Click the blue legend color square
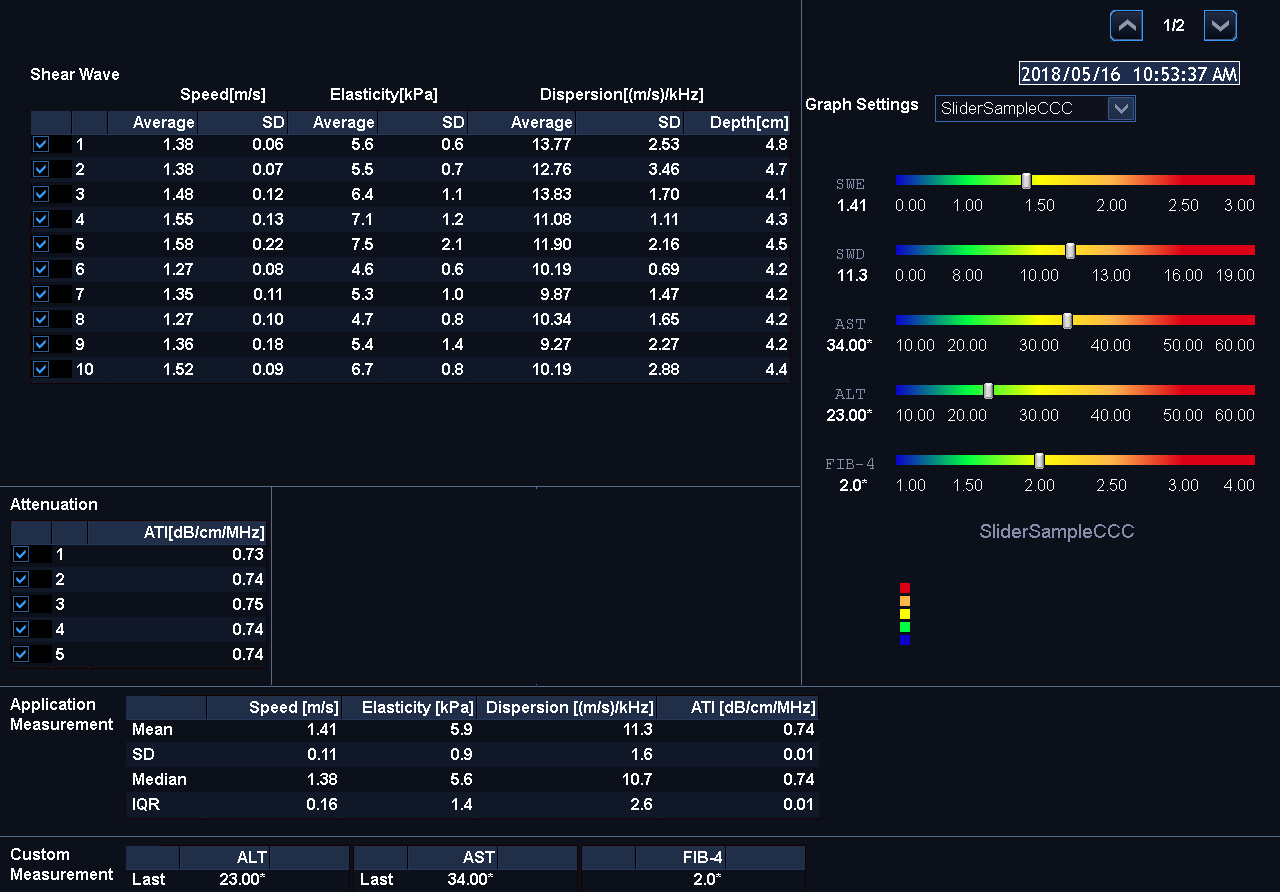The image size is (1280, 892). click(x=904, y=640)
